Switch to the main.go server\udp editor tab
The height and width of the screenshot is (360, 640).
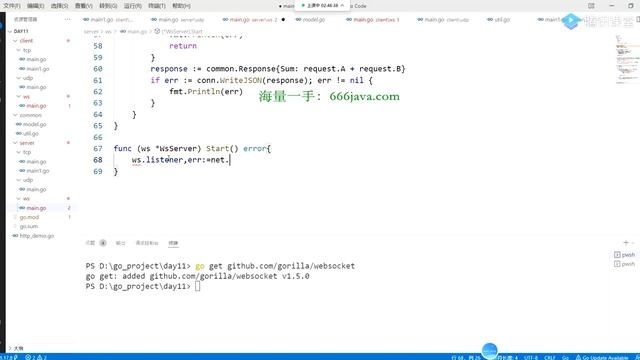tap(177, 20)
